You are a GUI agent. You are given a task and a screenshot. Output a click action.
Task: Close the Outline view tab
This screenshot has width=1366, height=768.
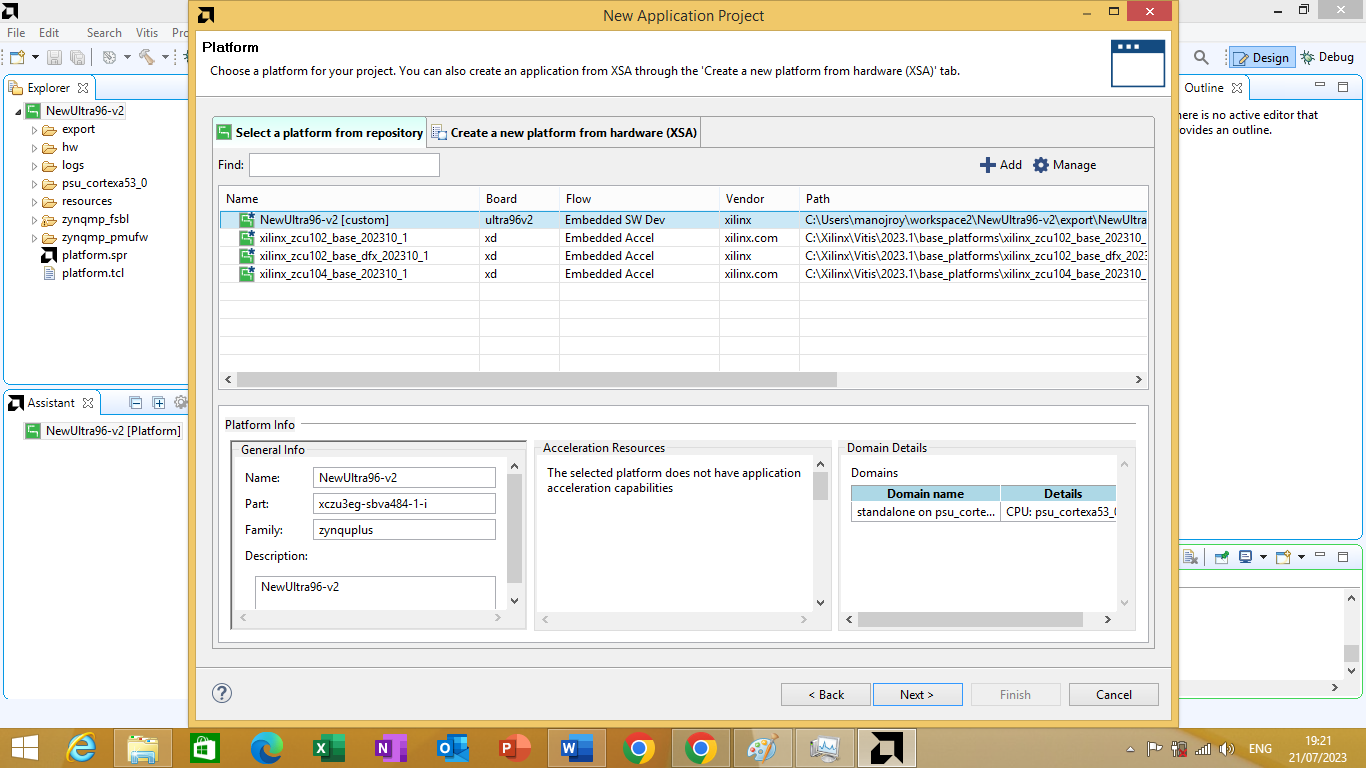[x=1236, y=88]
